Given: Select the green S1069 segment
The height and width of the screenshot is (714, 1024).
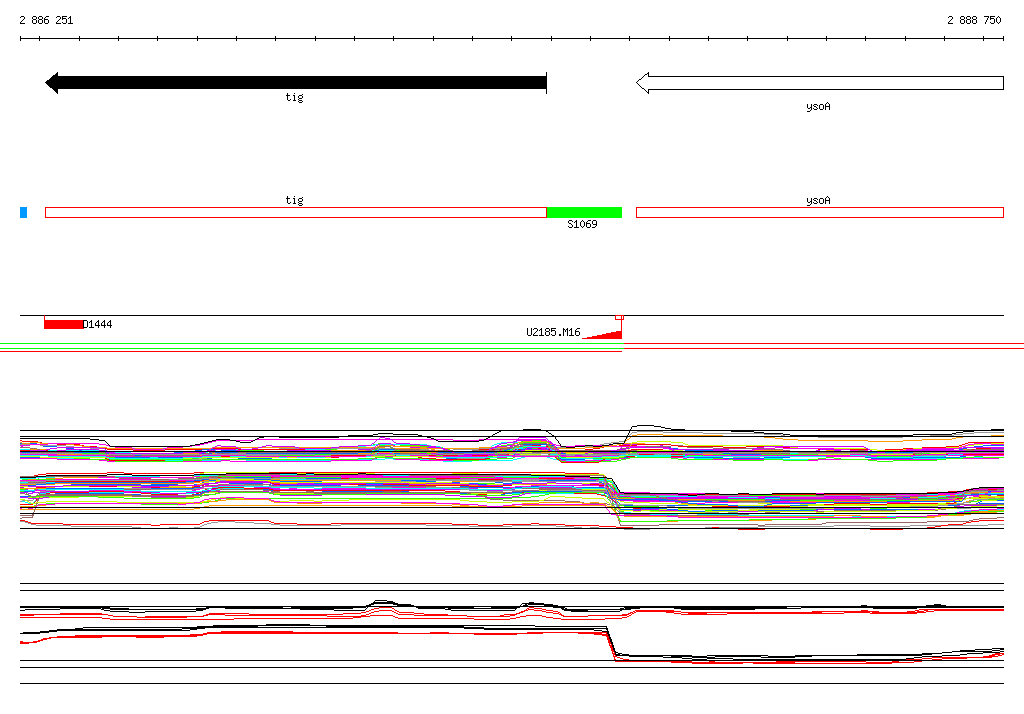Looking at the screenshot, I should (x=584, y=212).
